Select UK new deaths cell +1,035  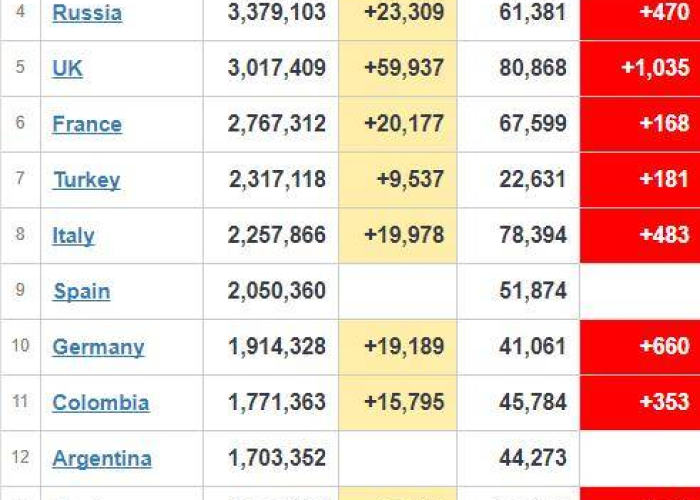(x=640, y=68)
